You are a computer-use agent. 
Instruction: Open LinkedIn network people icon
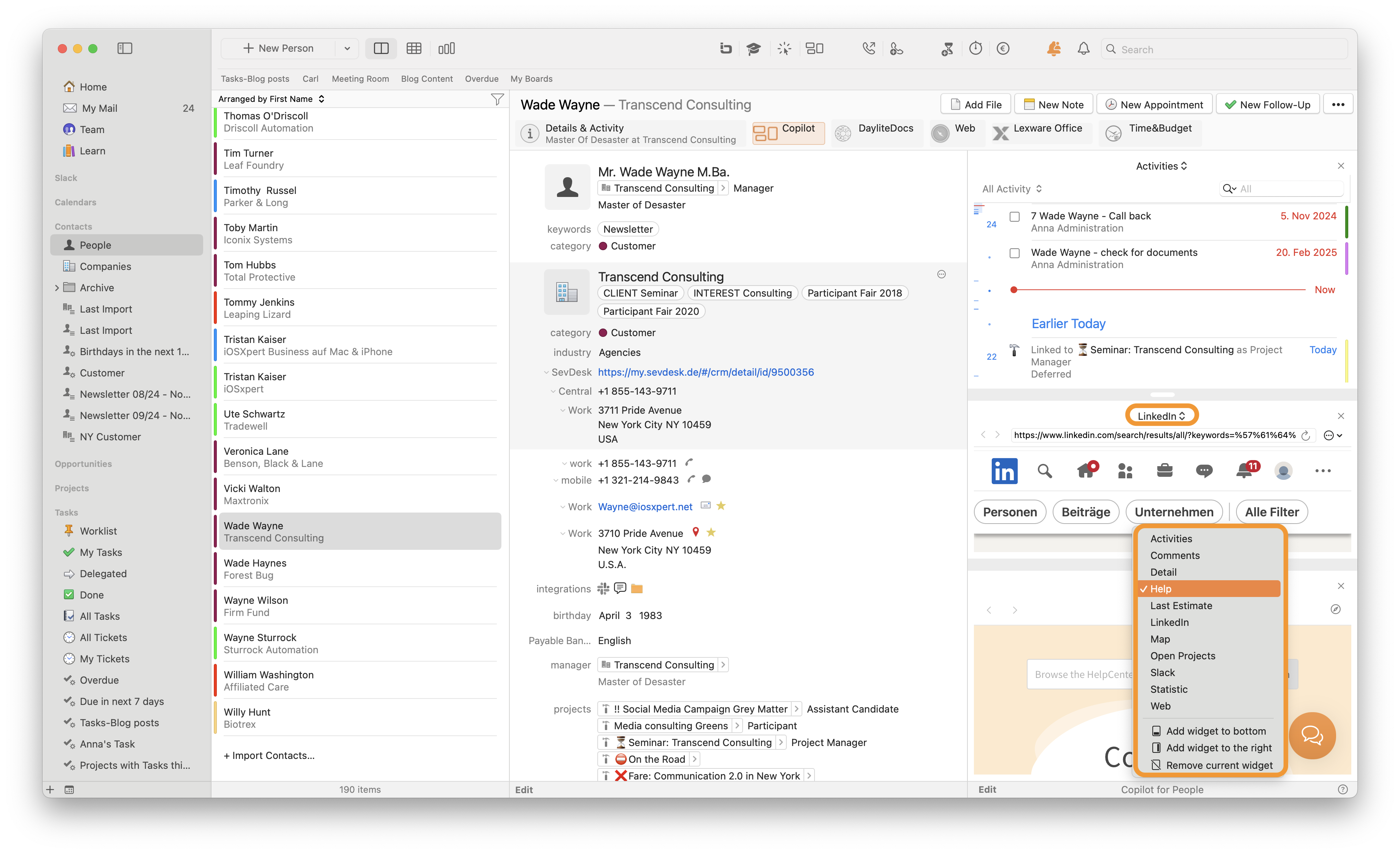coord(1125,471)
